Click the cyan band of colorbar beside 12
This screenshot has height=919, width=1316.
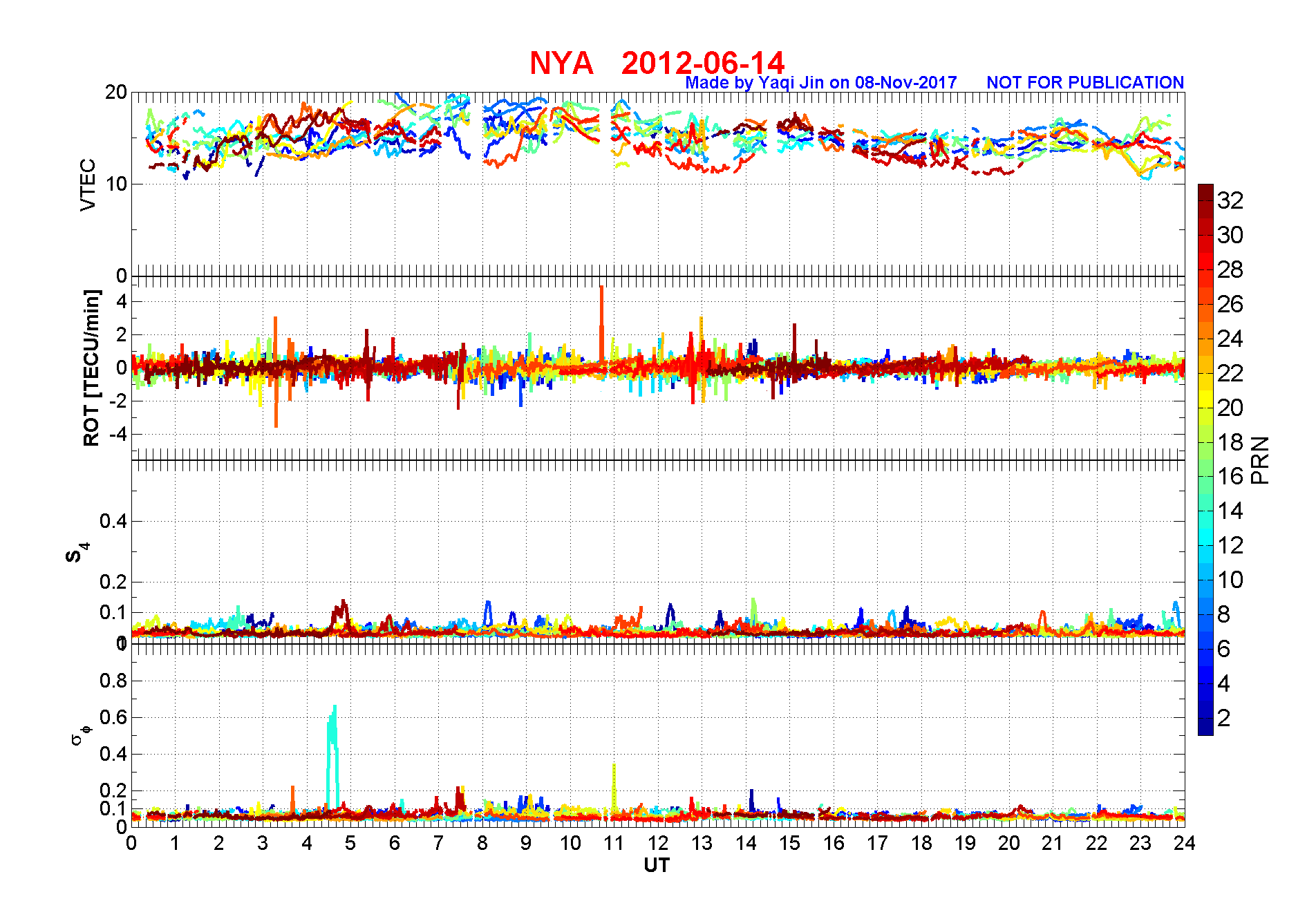click(1205, 538)
